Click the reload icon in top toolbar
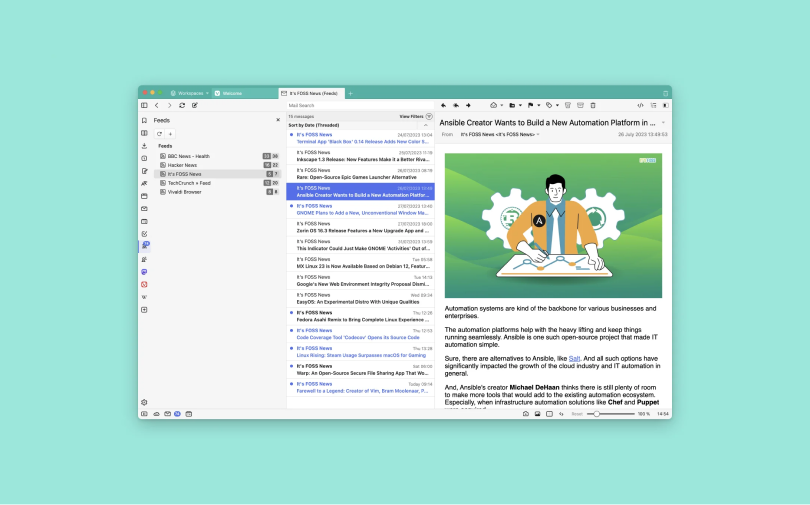The height and width of the screenshot is (505, 810). [x=182, y=105]
